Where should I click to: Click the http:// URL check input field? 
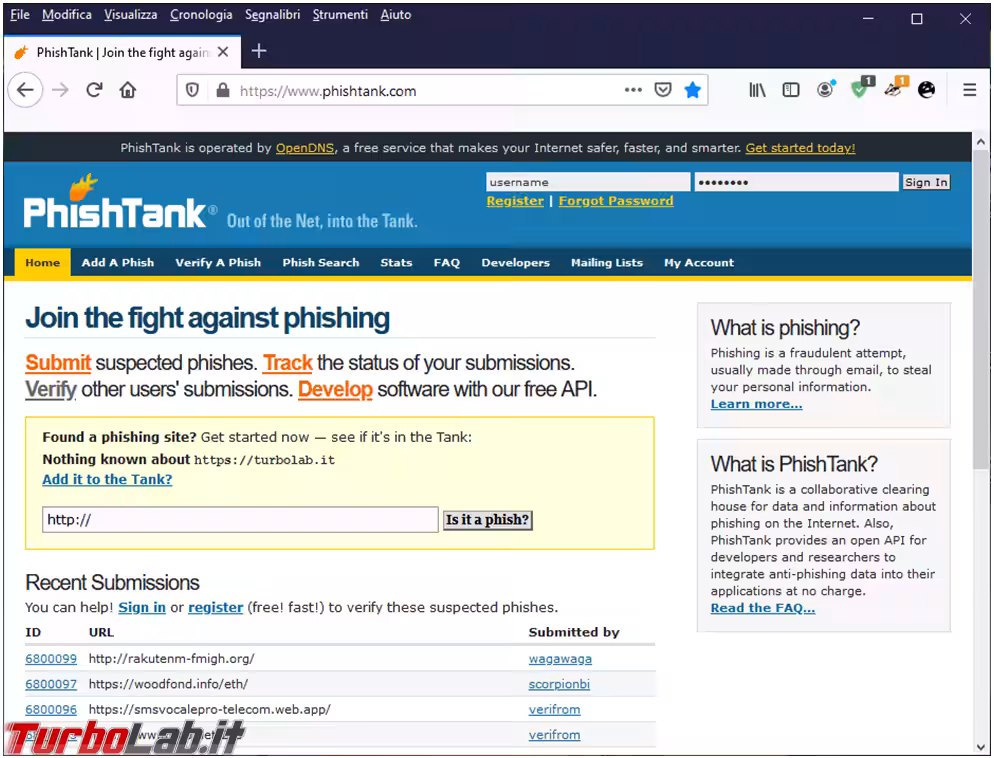(240, 520)
